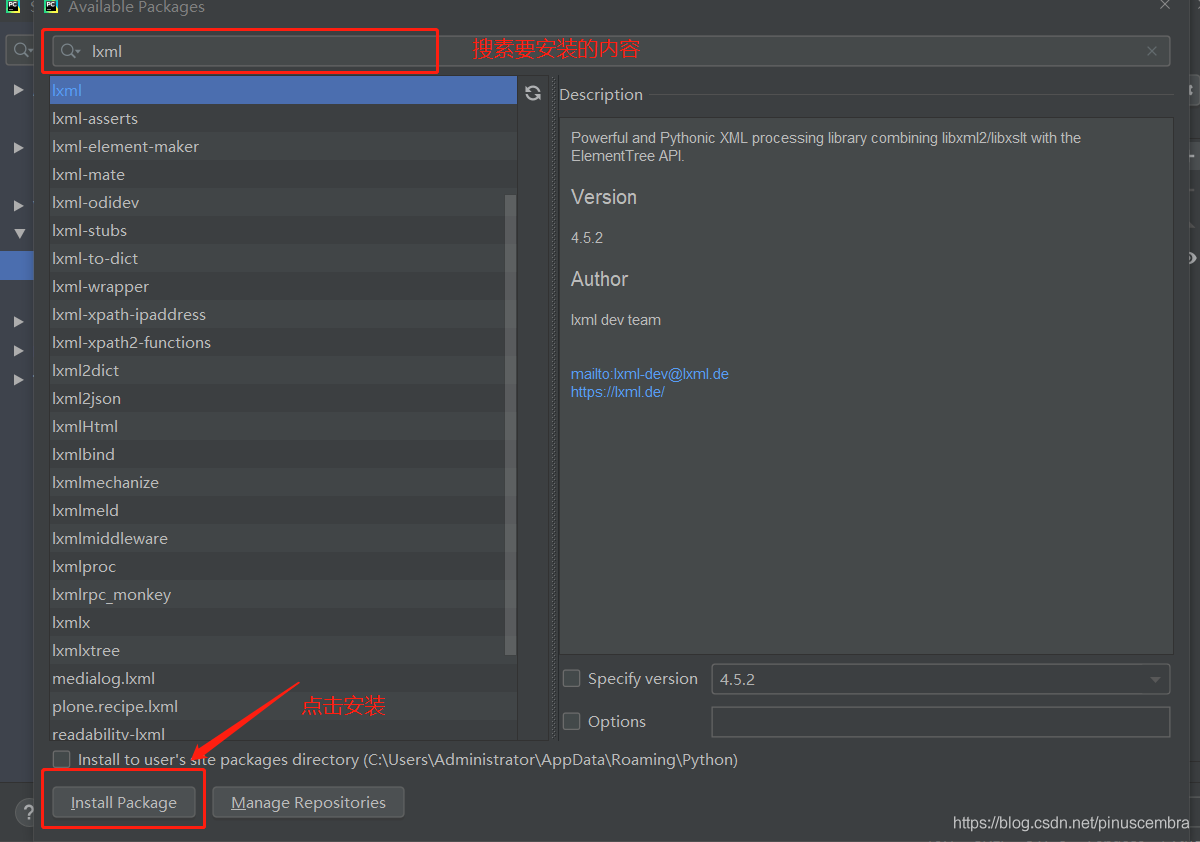Check Install to user's site packages directory
Viewport: 1200px width, 842px height.
[x=62, y=760]
